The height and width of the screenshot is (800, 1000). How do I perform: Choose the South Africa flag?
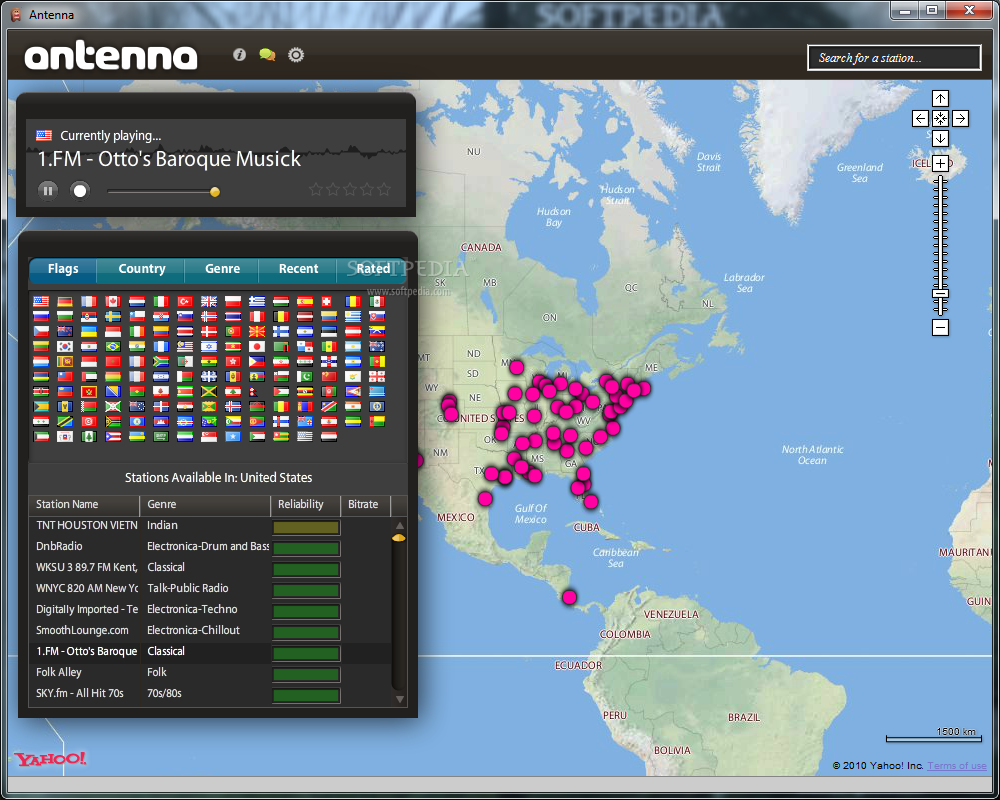click(161, 361)
